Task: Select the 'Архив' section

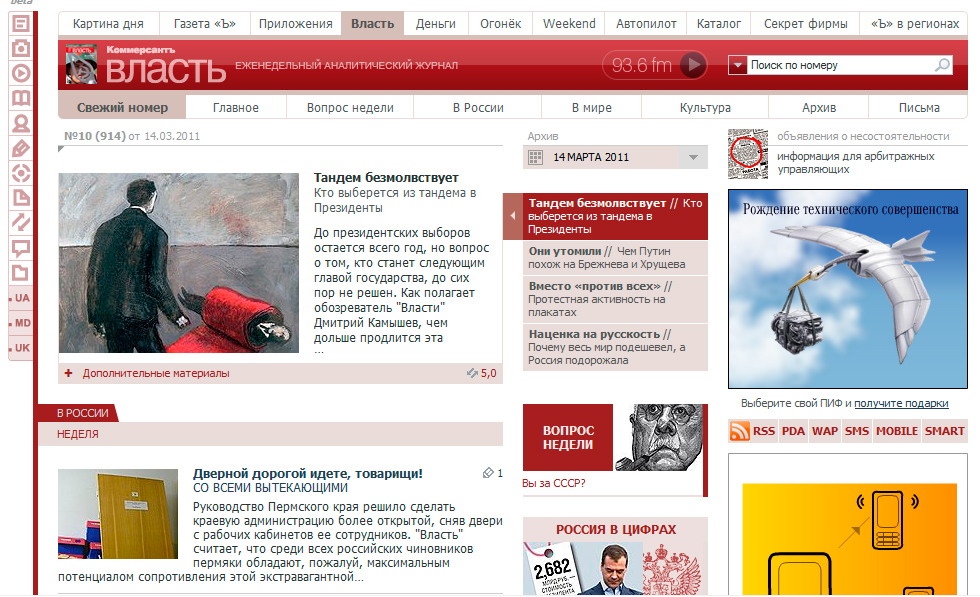Action: (x=819, y=108)
